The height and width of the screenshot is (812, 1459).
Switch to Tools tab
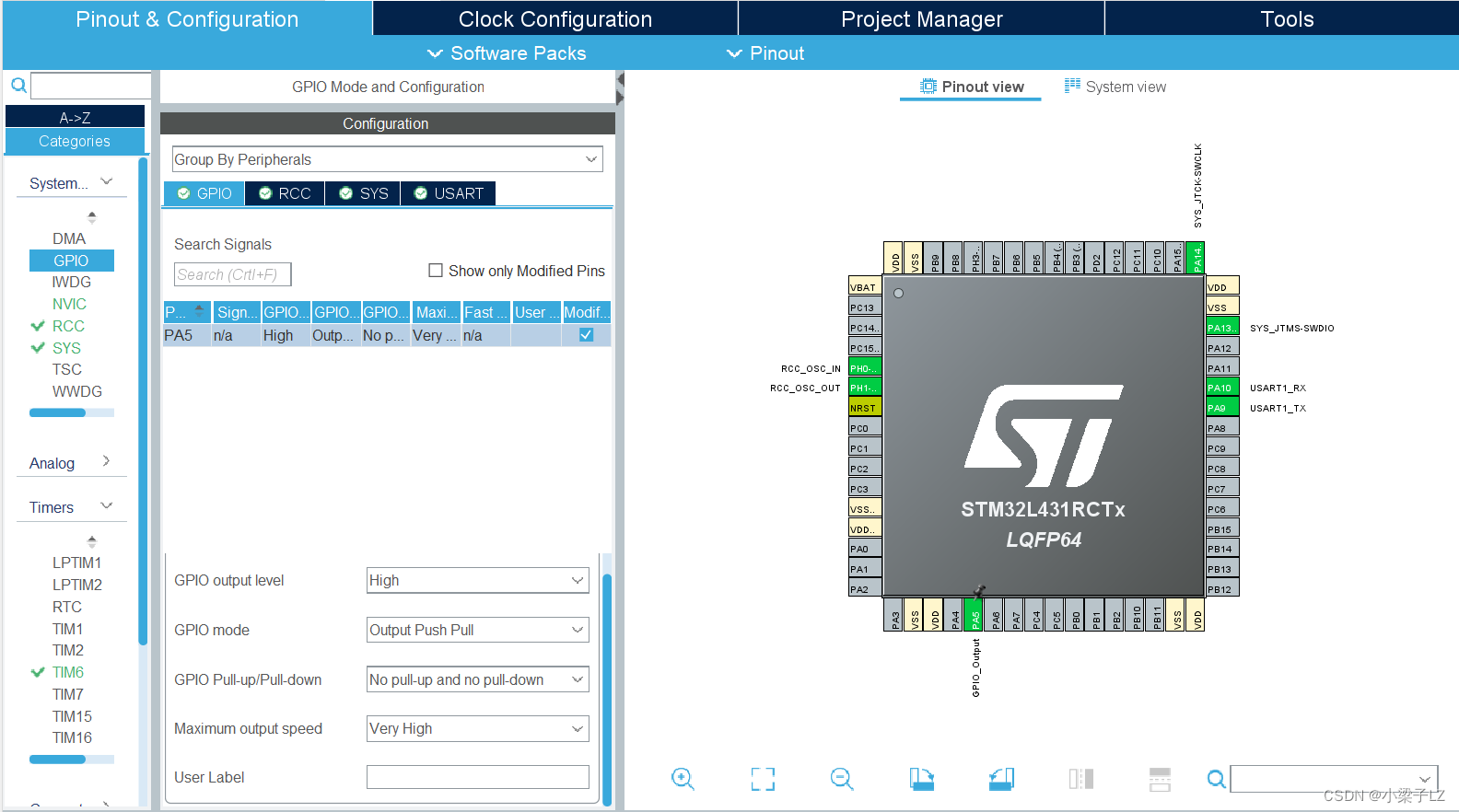(1286, 18)
